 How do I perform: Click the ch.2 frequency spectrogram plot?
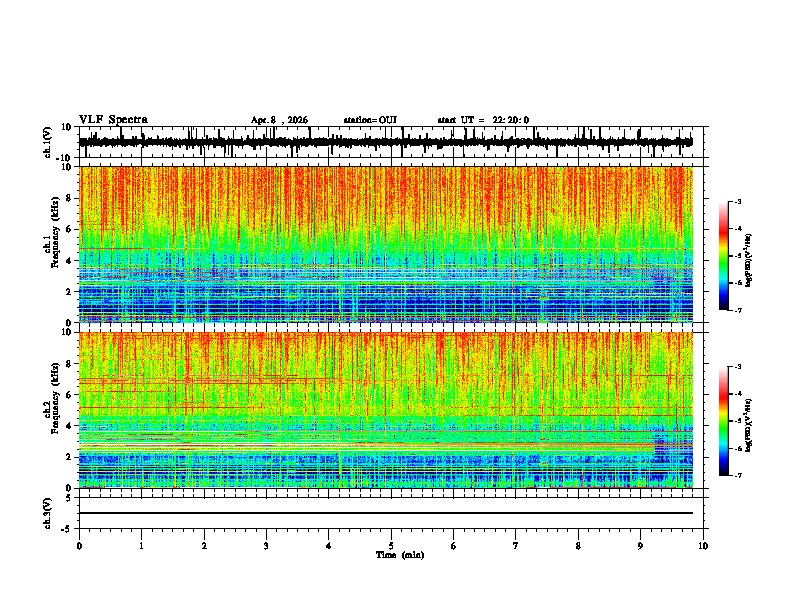(386, 410)
